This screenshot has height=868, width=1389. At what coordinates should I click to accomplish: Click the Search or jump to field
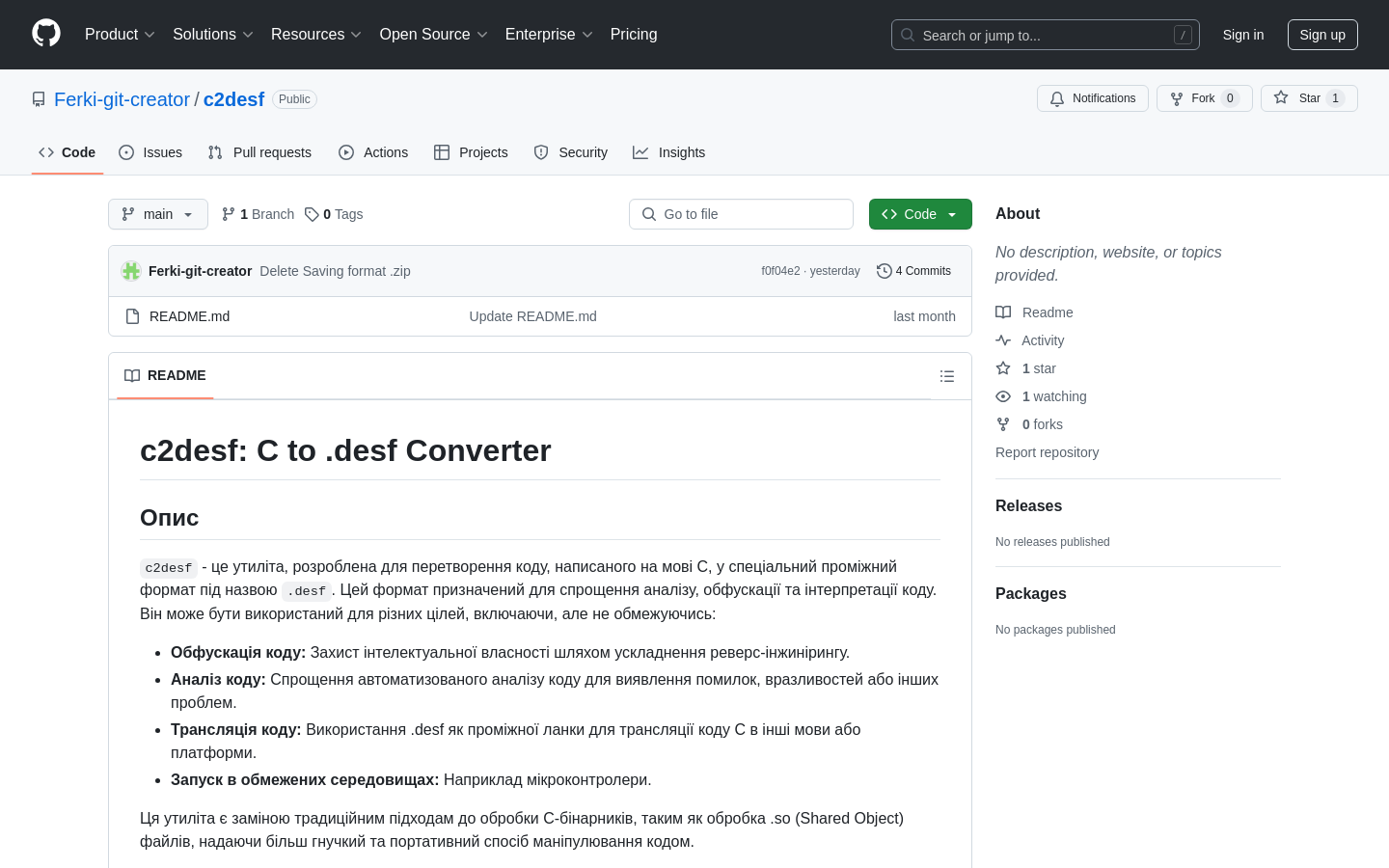[x=1046, y=35]
